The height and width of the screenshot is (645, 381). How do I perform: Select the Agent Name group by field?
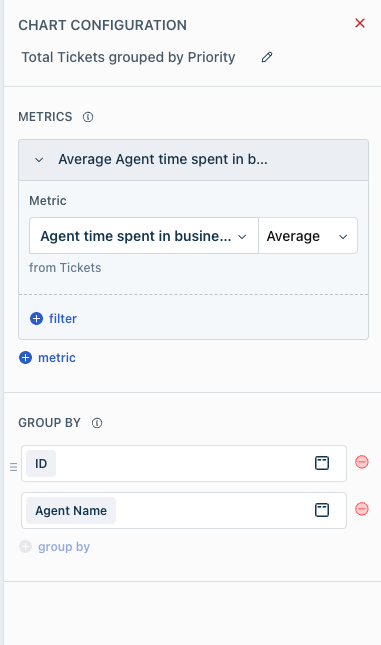(71, 510)
